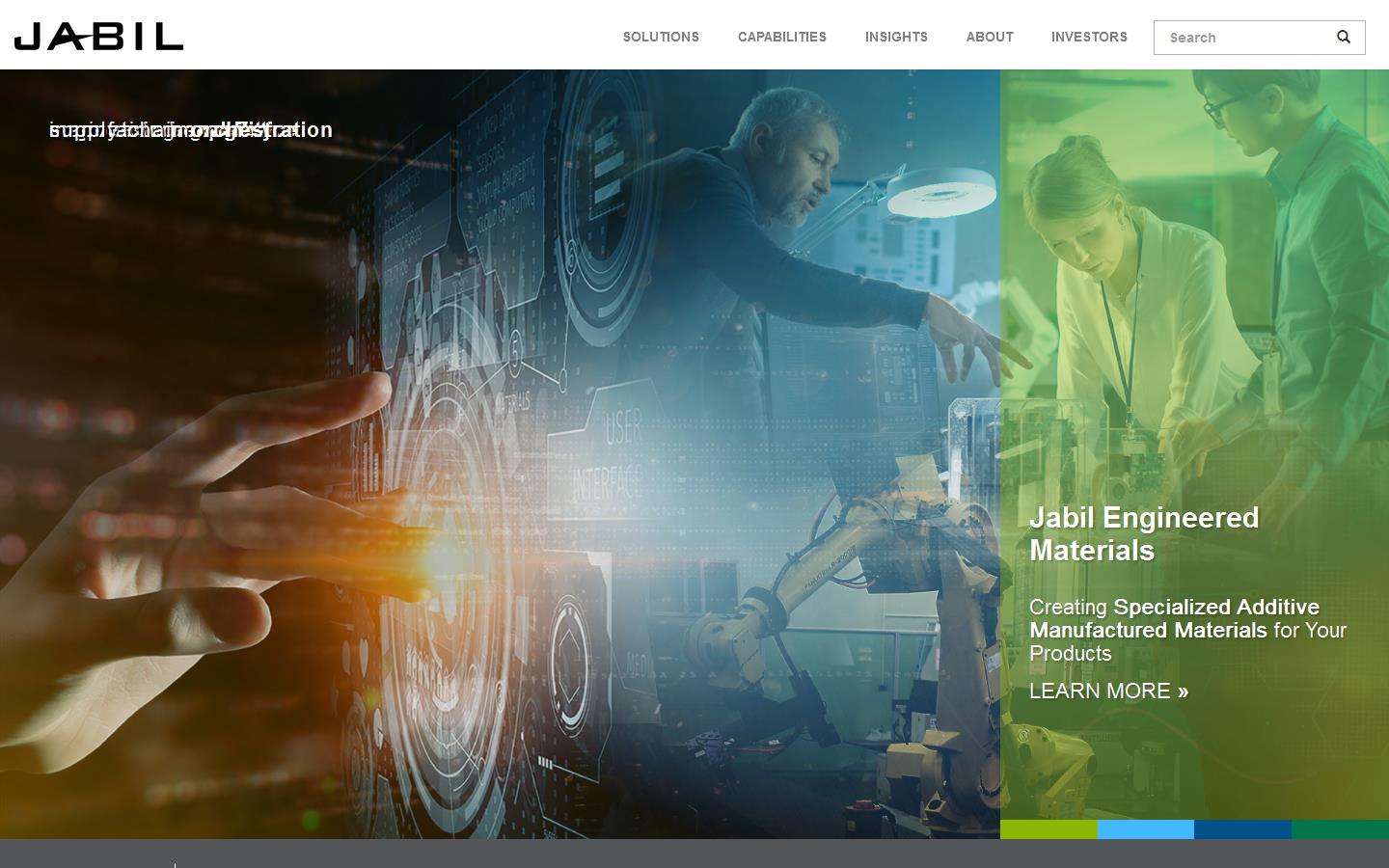Click the LEARN MORE link
Image resolution: width=1389 pixels, height=868 pixels.
pos(1102,691)
